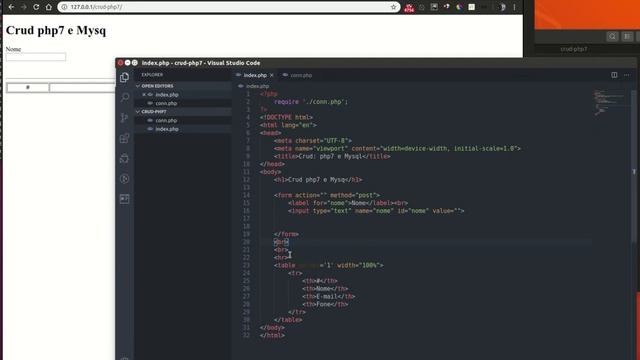This screenshot has height=360, width=640.
Task: Click the table width line 23 in editor
Action: 329,265
